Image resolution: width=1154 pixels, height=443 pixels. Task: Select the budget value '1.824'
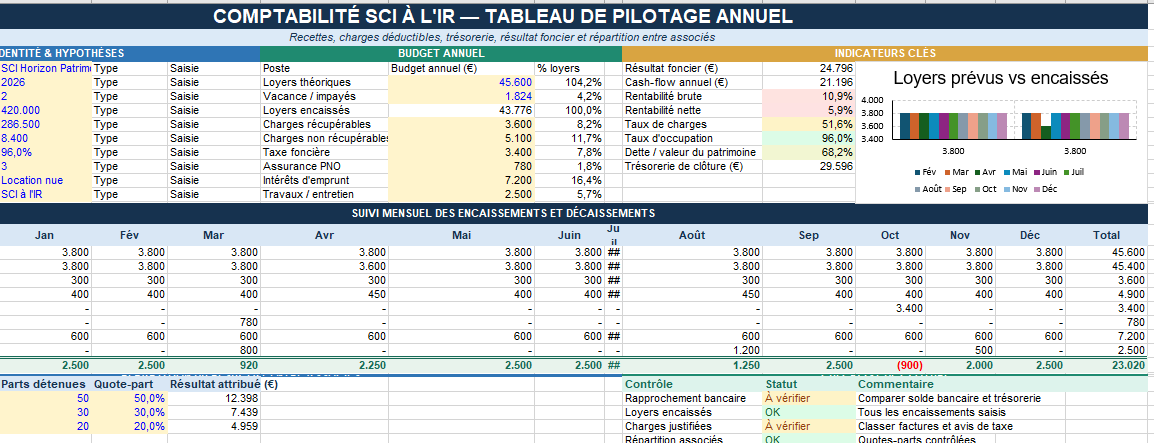[461, 96]
